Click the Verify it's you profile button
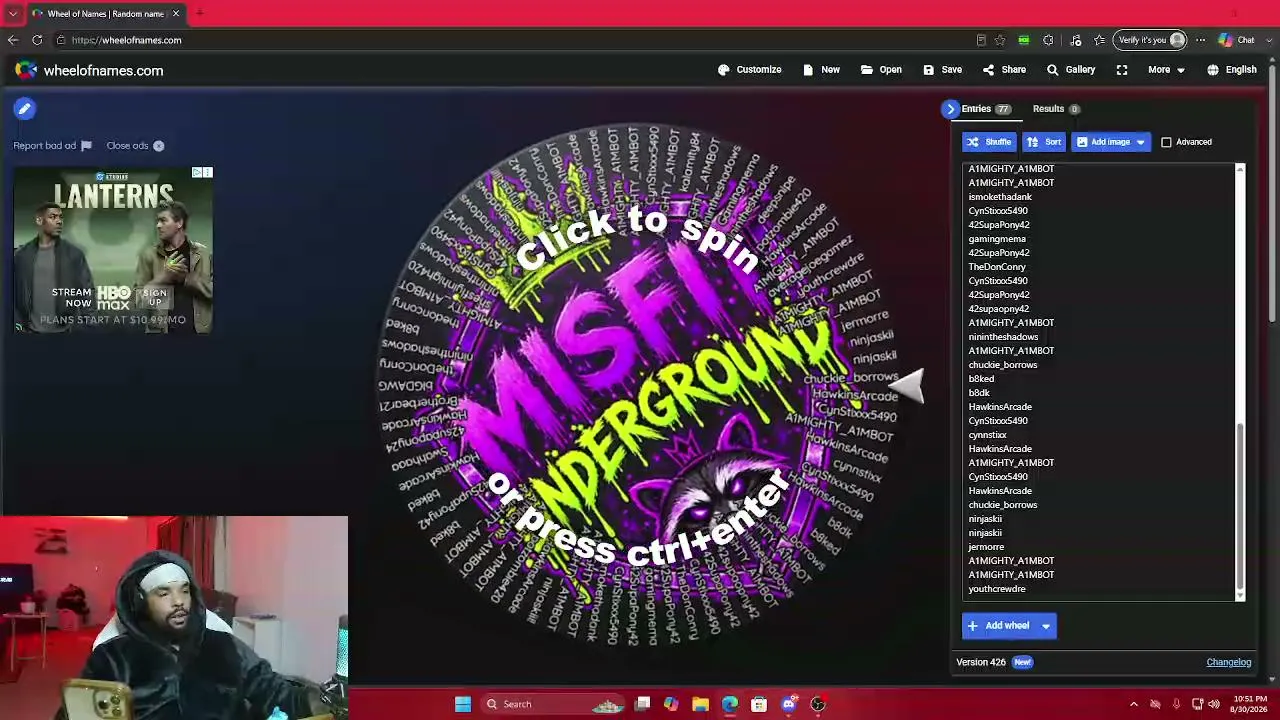This screenshot has height=720, width=1280. (1151, 40)
